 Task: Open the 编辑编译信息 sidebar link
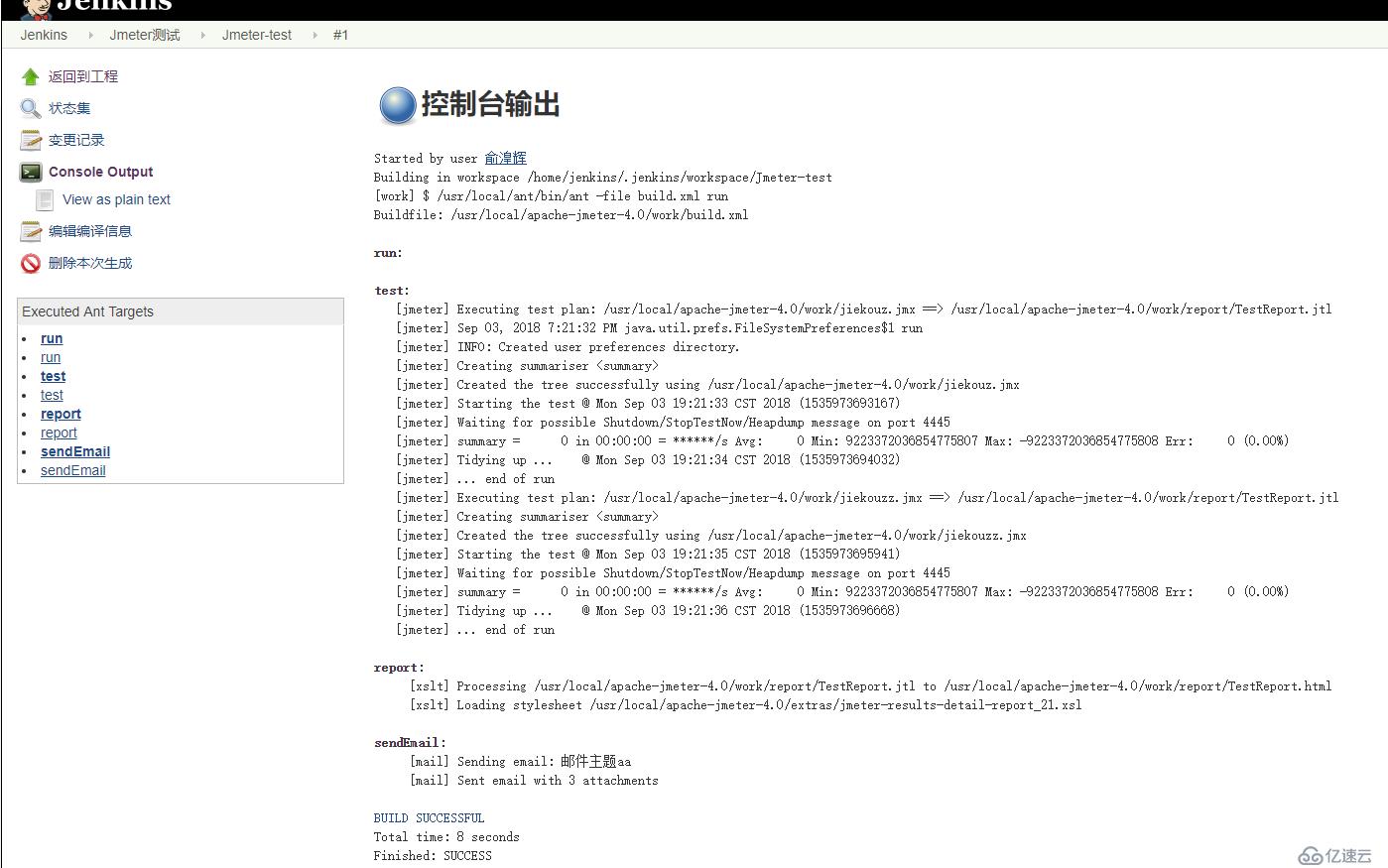(90, 231)
